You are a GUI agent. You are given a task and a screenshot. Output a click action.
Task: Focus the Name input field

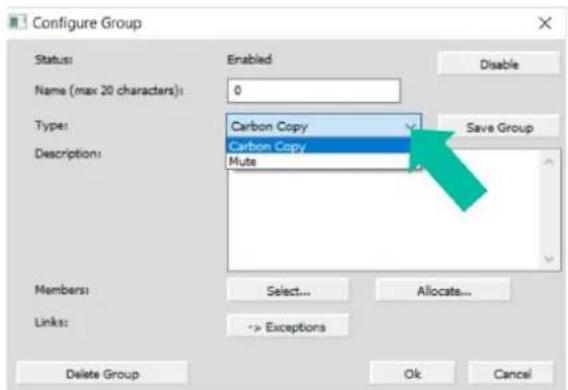314,91
